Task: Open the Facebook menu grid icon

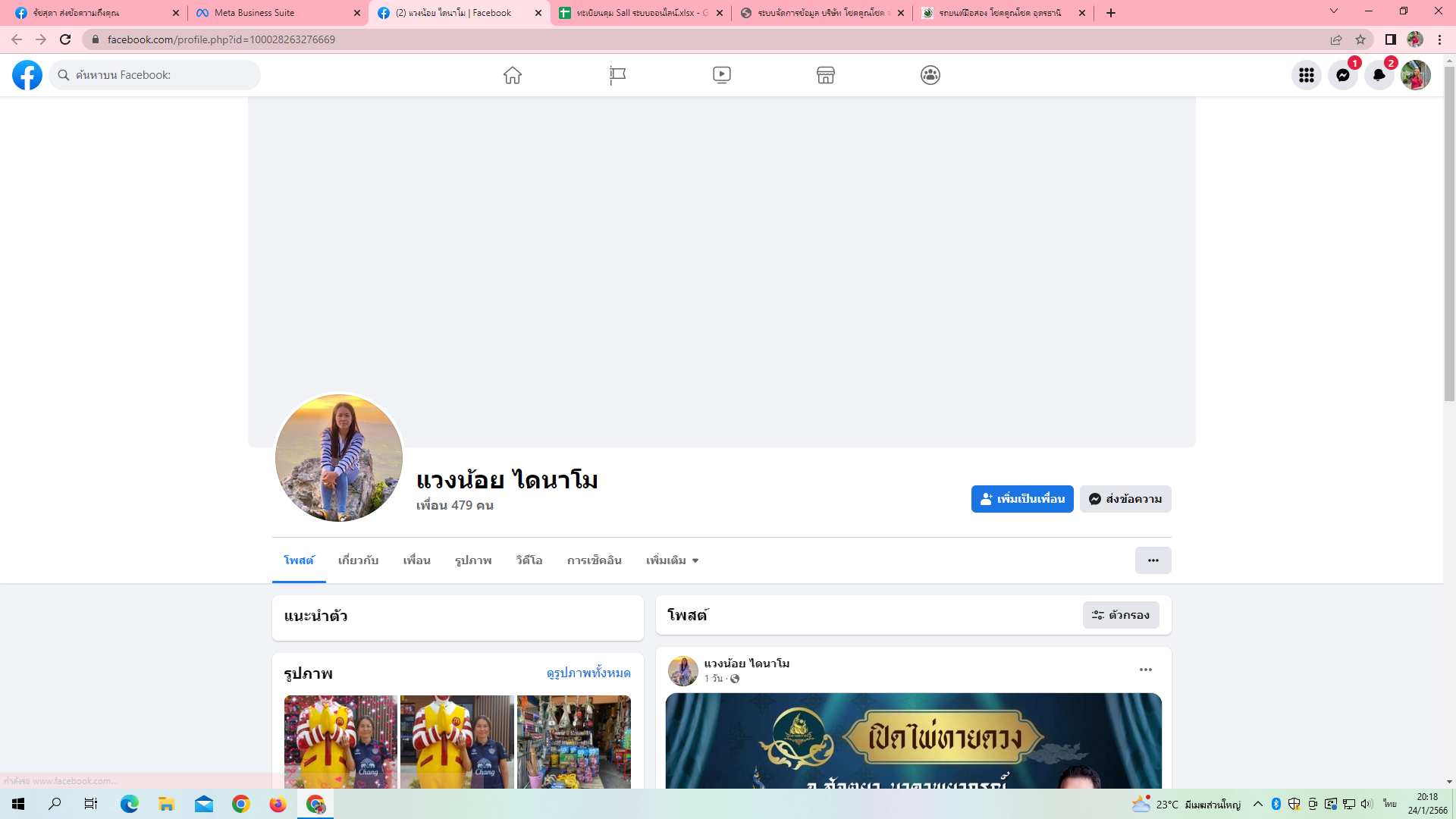Action: pos(1306,75)
